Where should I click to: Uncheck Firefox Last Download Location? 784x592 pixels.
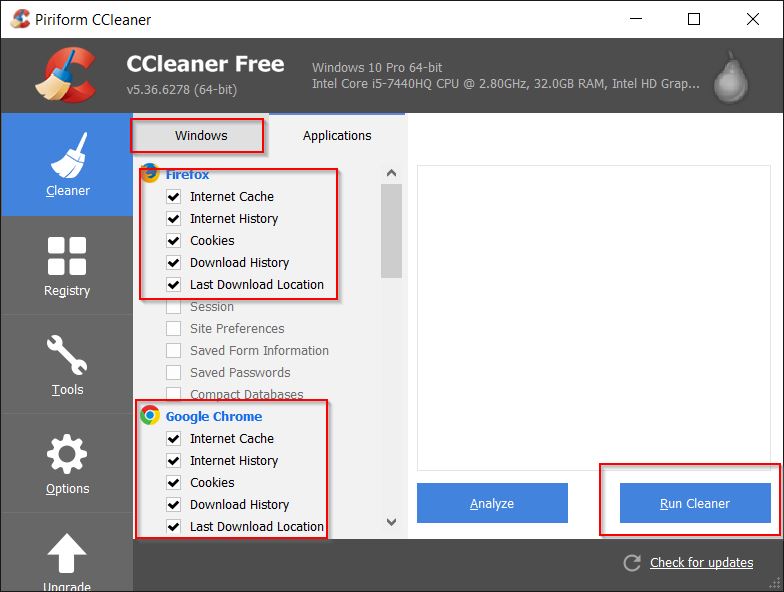click(x=174, y=284)
